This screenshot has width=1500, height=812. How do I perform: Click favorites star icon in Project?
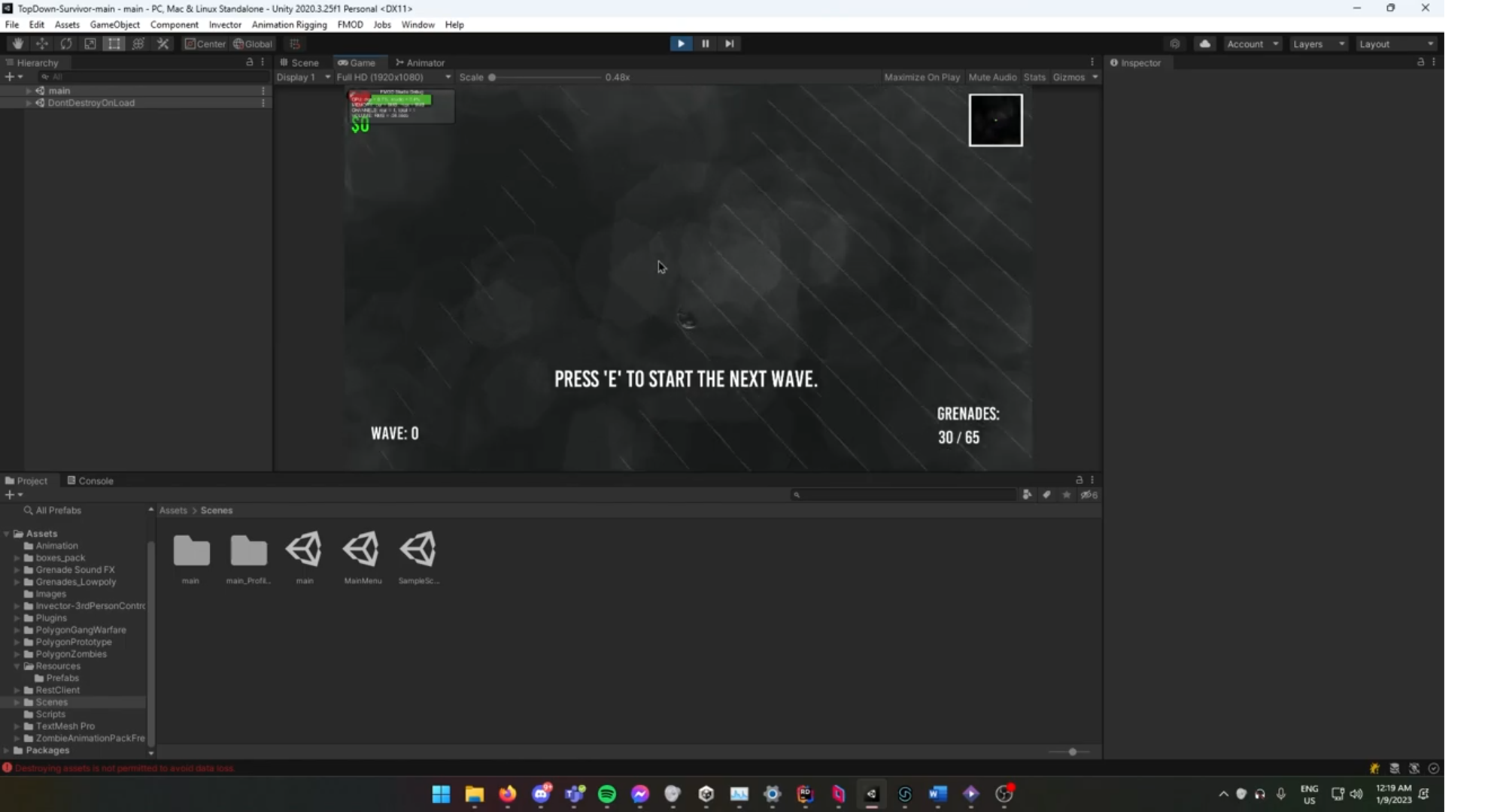(1066, 495)
